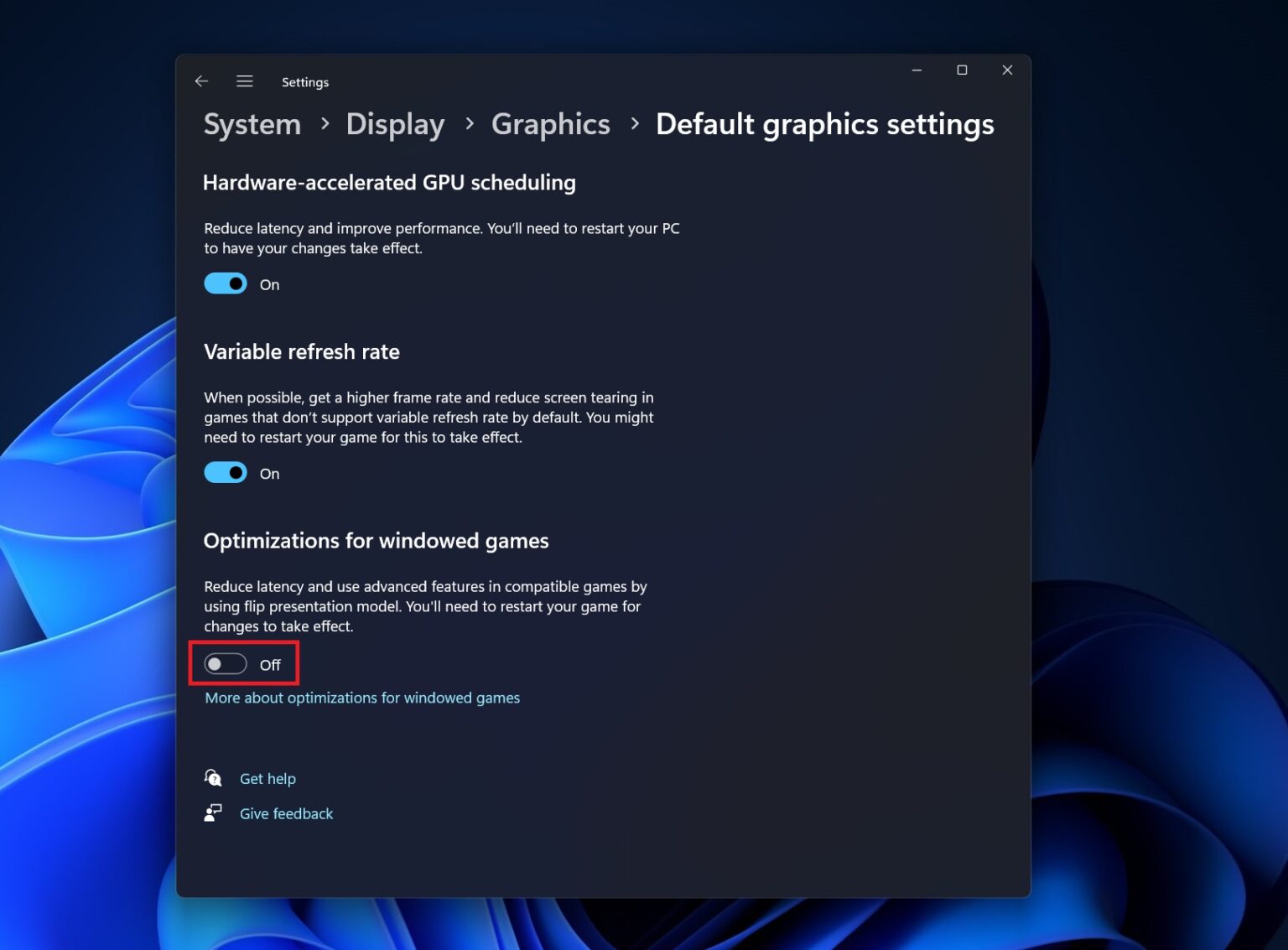Select the Variable refresh rate section title
This screenshot has height=950, width=1288.
pos(302,351)
